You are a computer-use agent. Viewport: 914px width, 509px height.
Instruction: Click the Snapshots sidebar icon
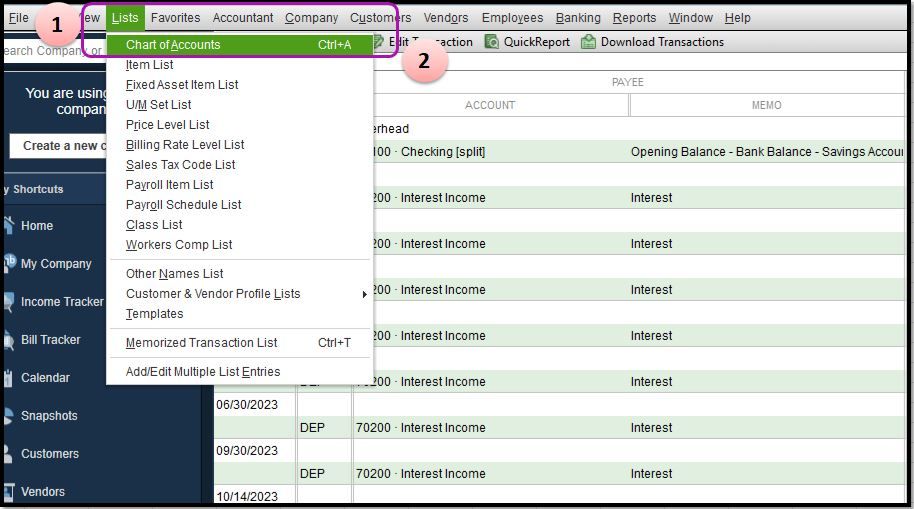[8, 416]
